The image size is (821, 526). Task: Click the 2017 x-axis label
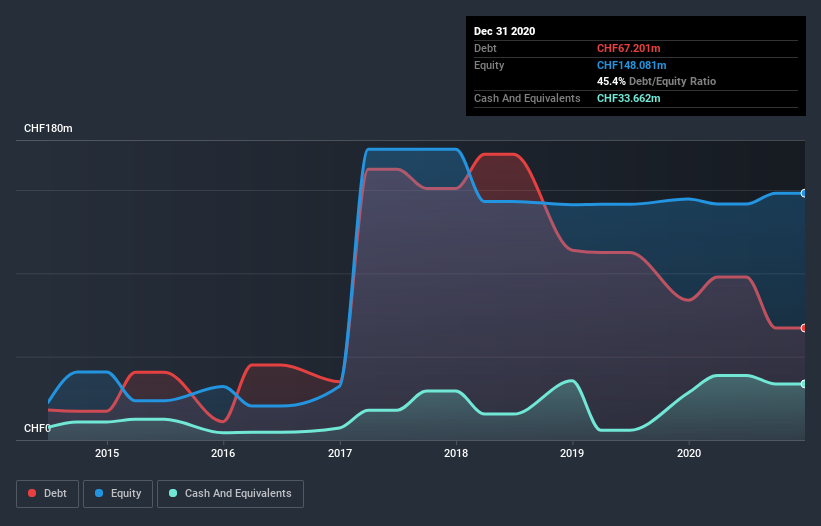pyautogui.click(x=340, y=453)
